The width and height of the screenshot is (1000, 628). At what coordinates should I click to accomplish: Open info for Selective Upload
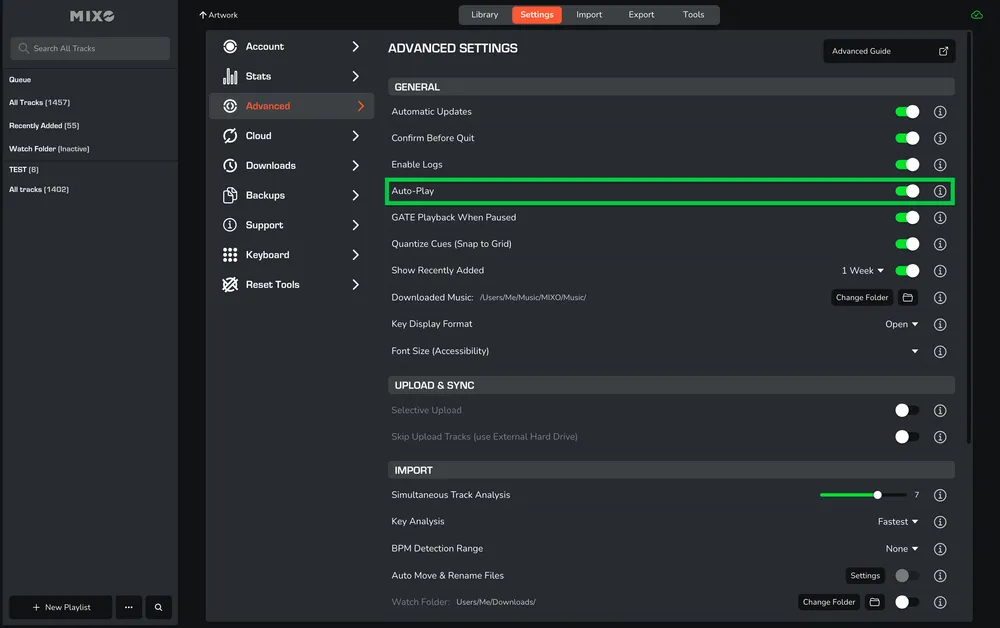pyautogui.click(x=940, y=411)
